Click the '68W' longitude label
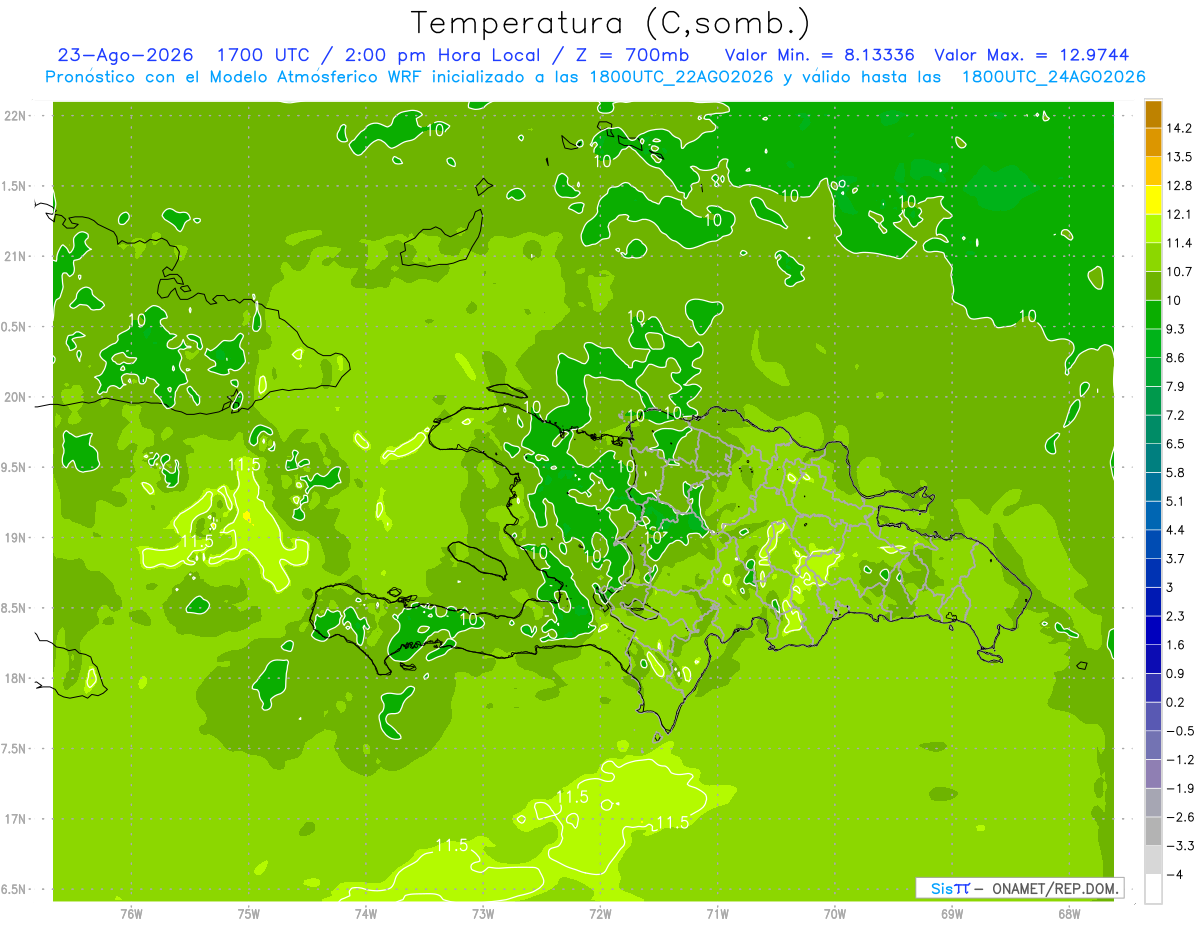This screenshot has width=1200, height=927. [x=1069, y=914]
